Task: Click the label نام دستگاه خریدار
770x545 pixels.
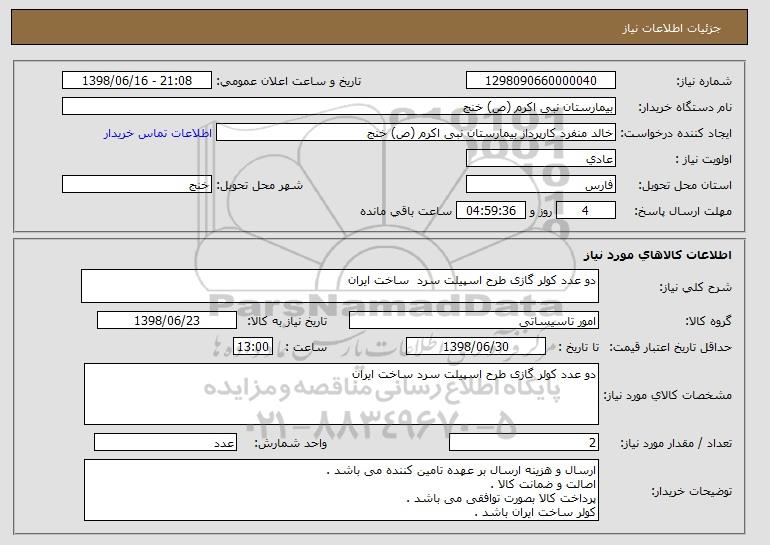Action: 685,107
